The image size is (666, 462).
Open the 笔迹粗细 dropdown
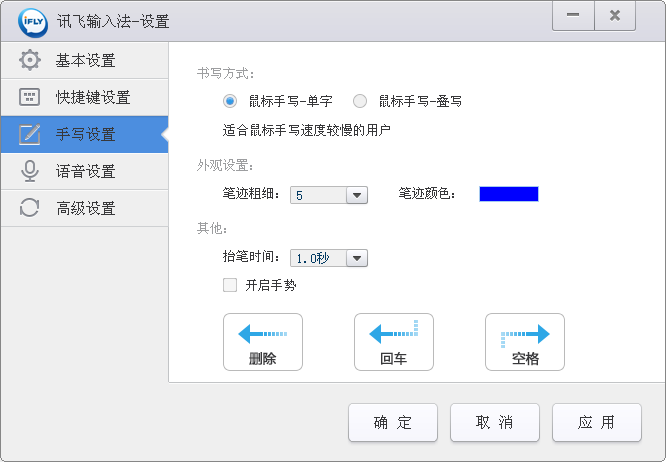pyautogui.click(x=357, y=195)
